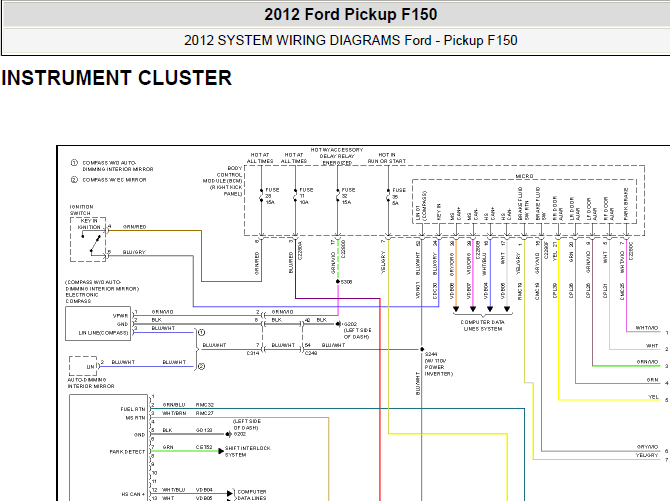Select the 'IGNITION SWITCH' label

[82, 210]
